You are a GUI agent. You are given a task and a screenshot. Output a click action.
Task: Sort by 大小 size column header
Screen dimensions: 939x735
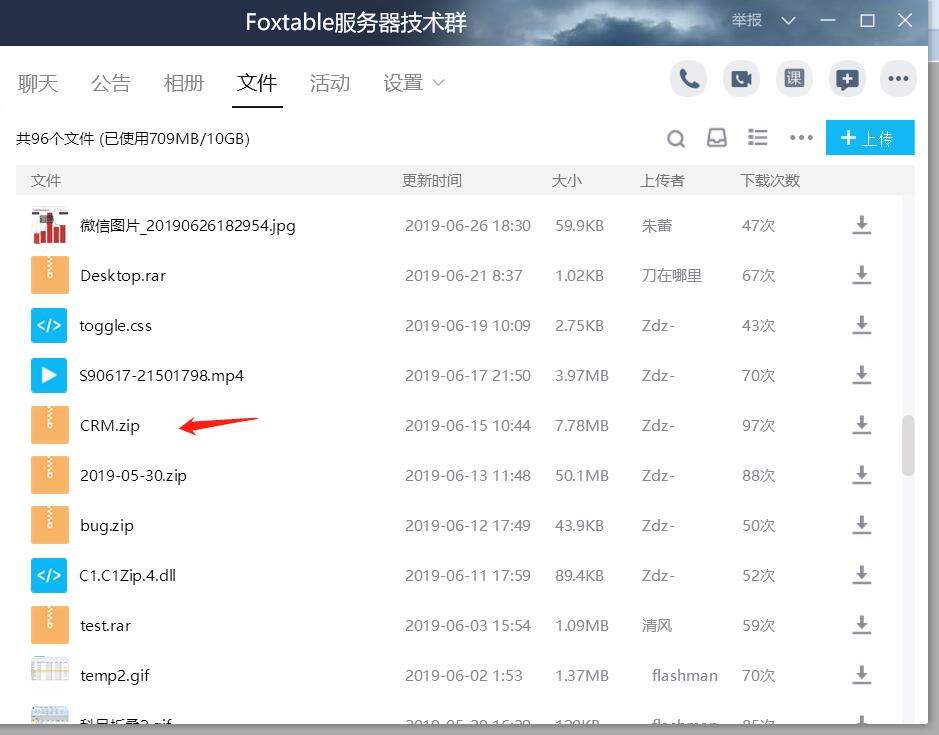pos(567,180)
